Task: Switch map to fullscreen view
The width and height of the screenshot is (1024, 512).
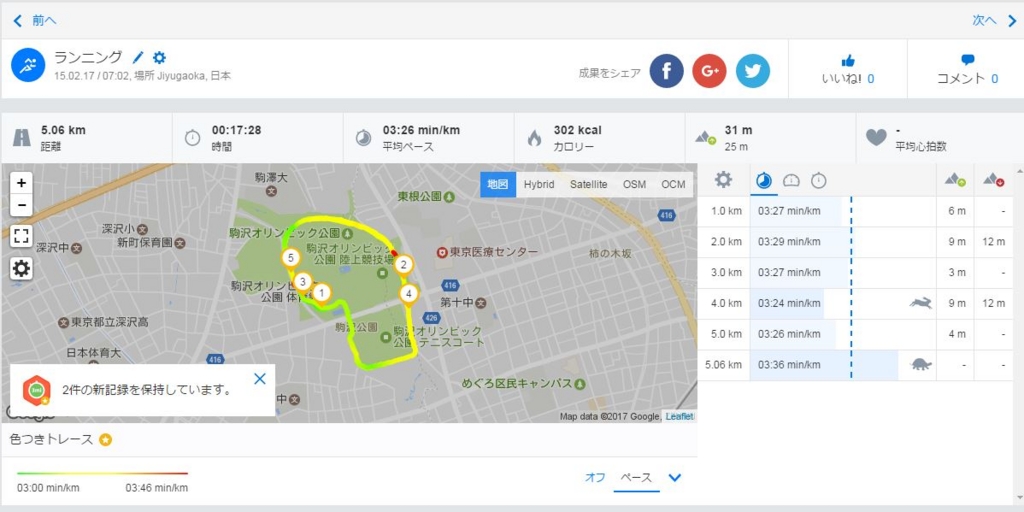Action: tap(22, 236)
